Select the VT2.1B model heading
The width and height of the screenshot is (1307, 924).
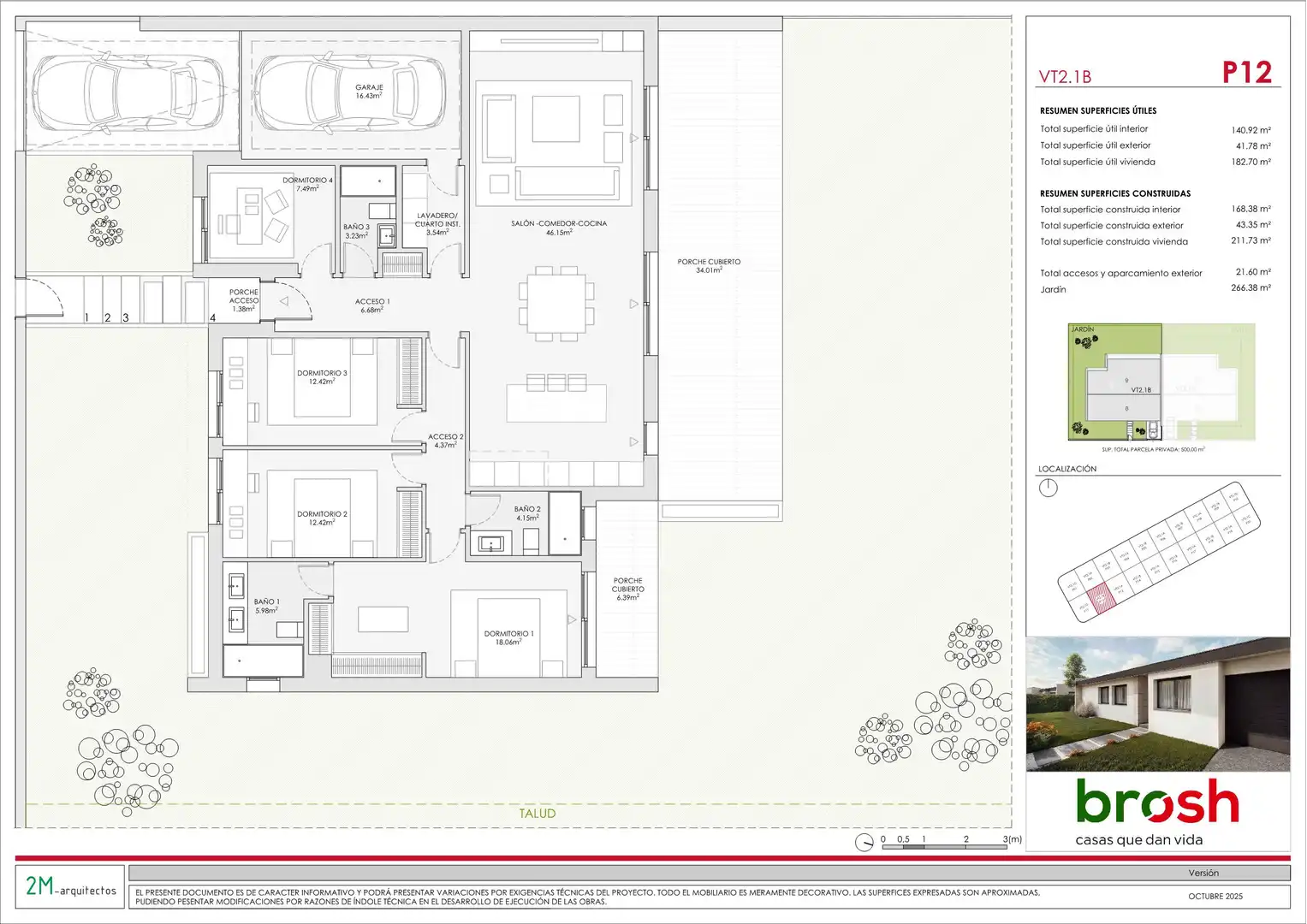click(x=1065, y=77)
